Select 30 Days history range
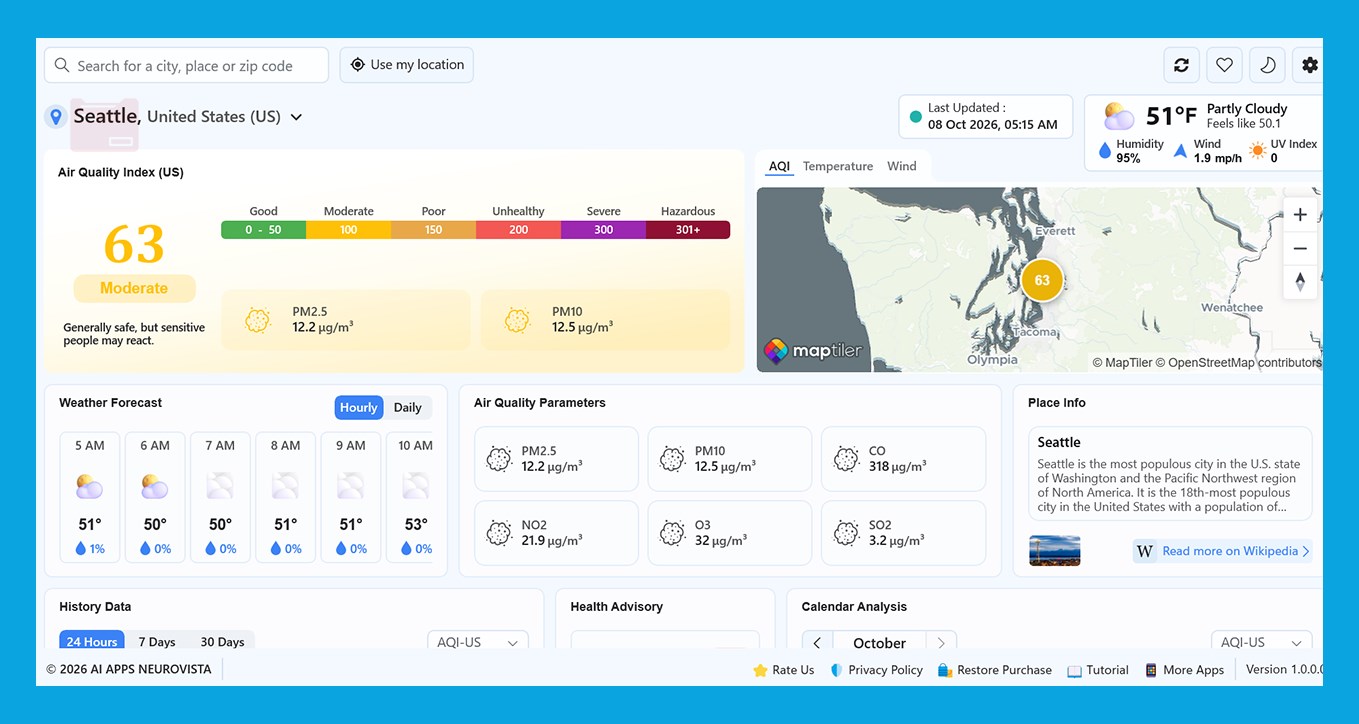The image size is (1359, 724). 222,642
